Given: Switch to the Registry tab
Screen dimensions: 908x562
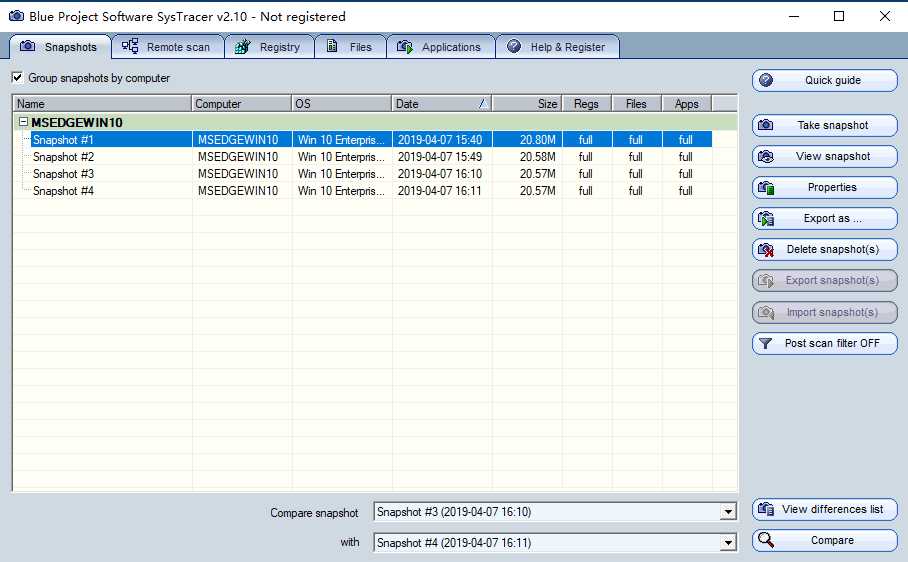Looking at the screenshot, I should 269,47.
